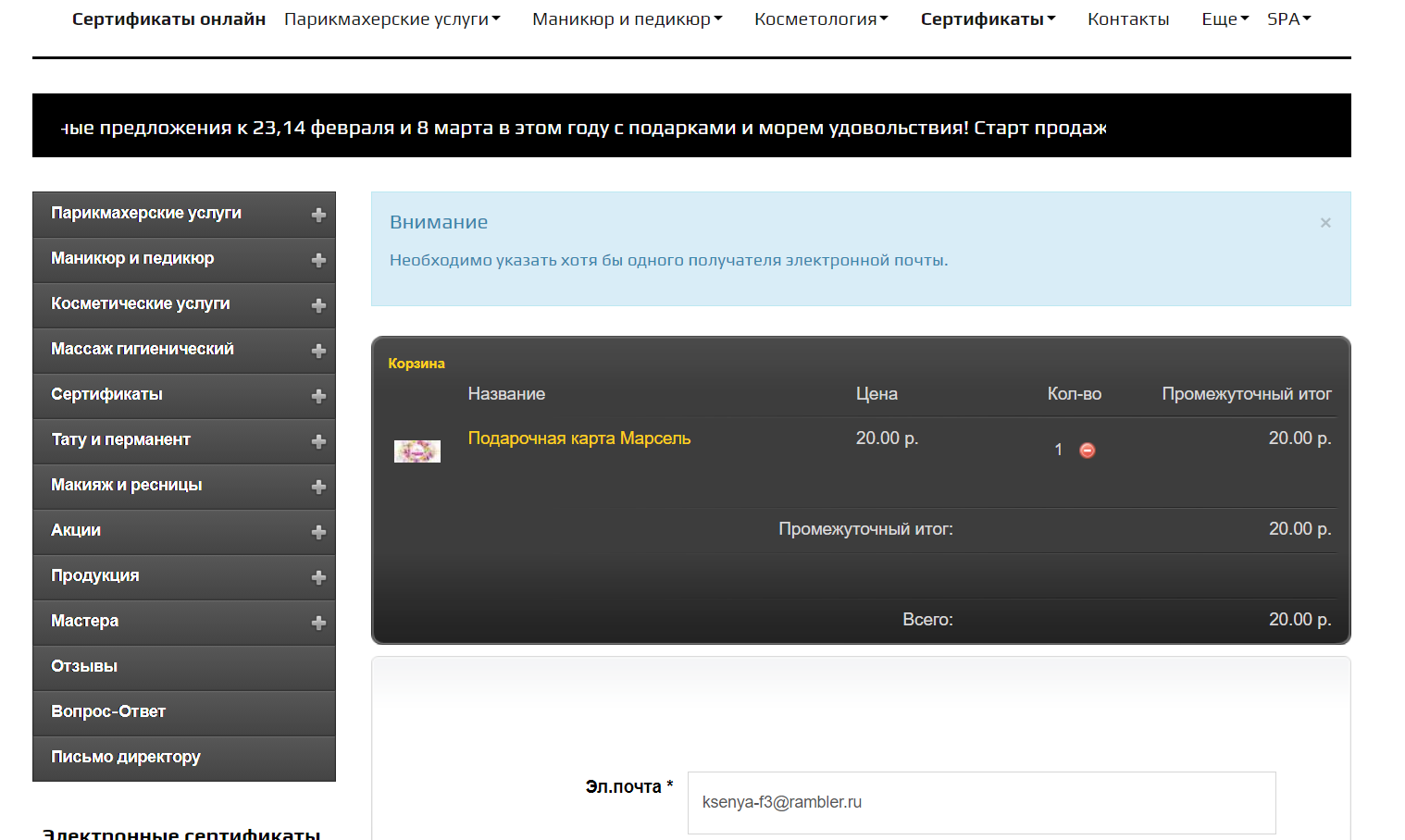Viewport: 1405px width, 840px height.
Task: Go to Контакты page
Action: click(x=1127, y=19)
